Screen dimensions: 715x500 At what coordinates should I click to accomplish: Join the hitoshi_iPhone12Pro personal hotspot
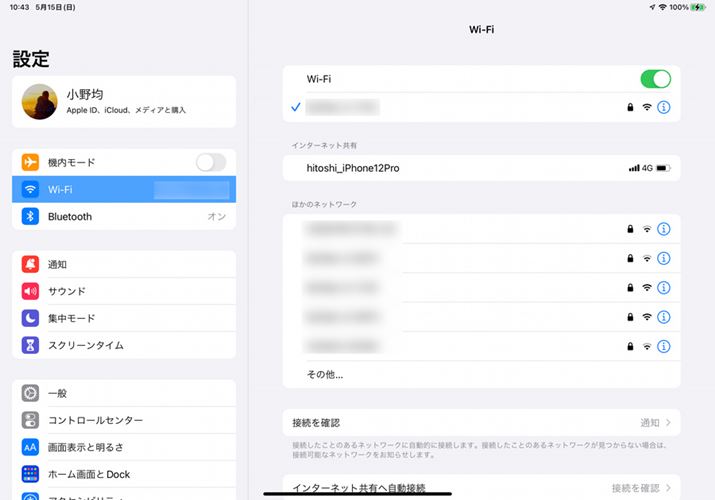[482, 168]
